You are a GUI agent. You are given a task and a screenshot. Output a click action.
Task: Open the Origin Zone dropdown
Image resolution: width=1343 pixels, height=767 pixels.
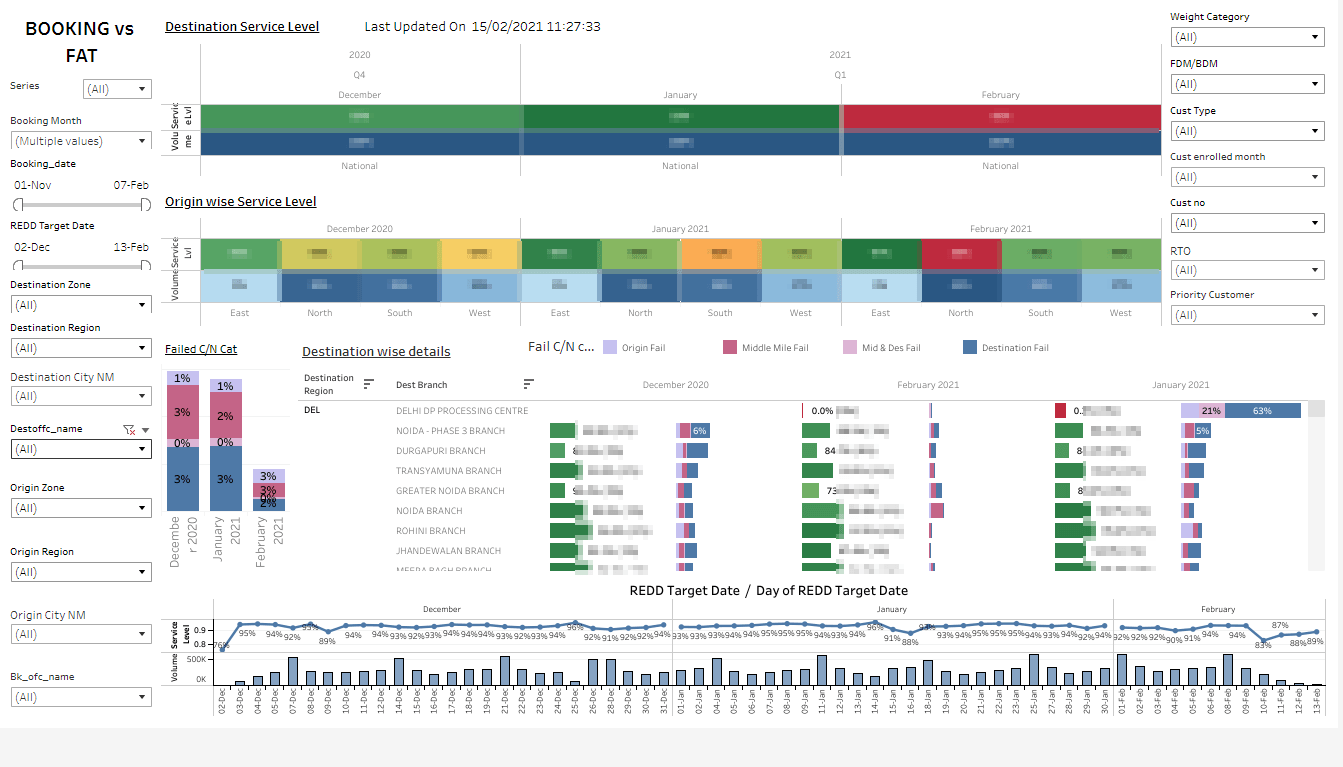click(x=141, y=508)
